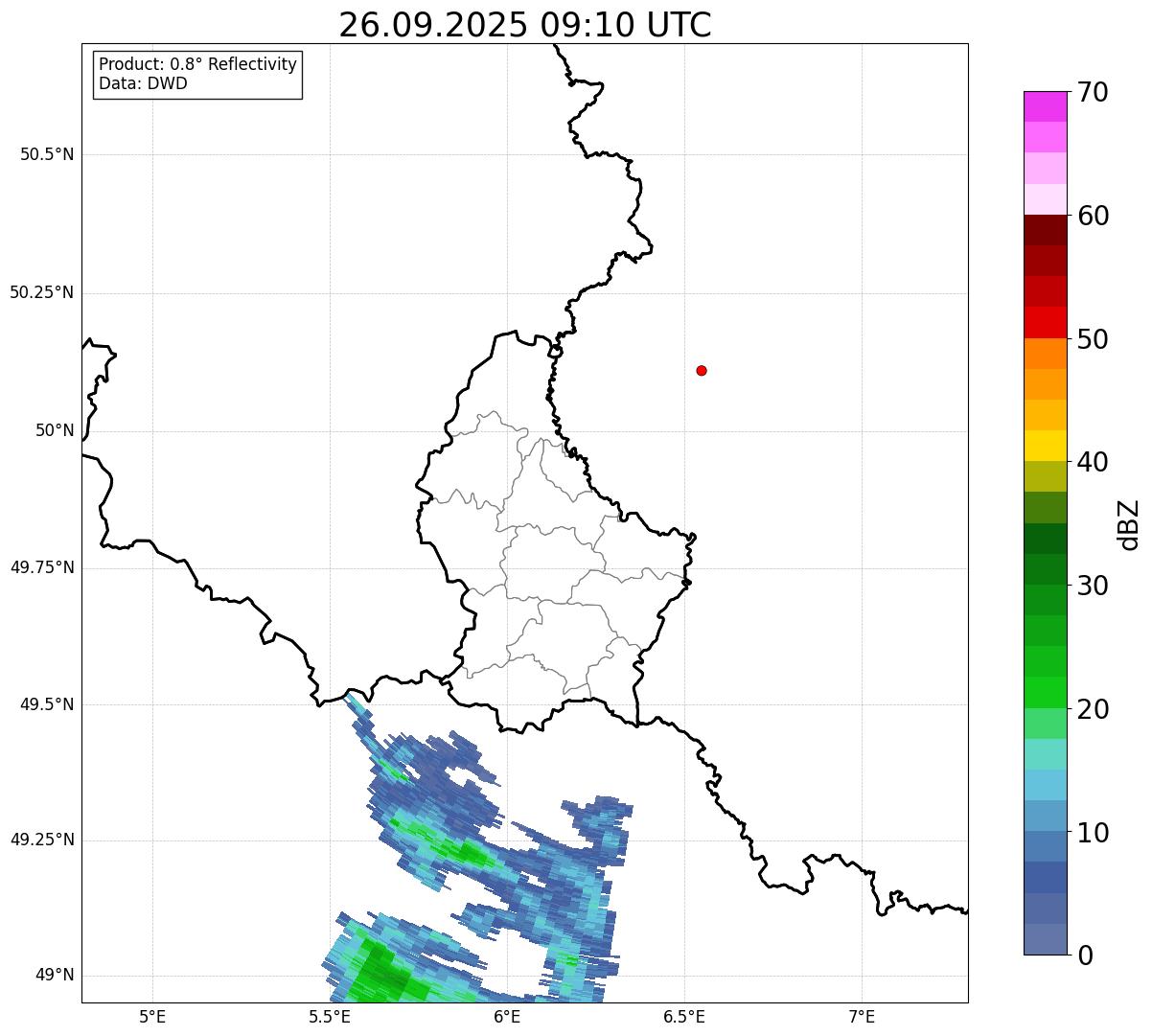Viewport: 1152px width, 1036px height.
Task: Click the 49.5°N latitude label
Action: click(47, 704)
